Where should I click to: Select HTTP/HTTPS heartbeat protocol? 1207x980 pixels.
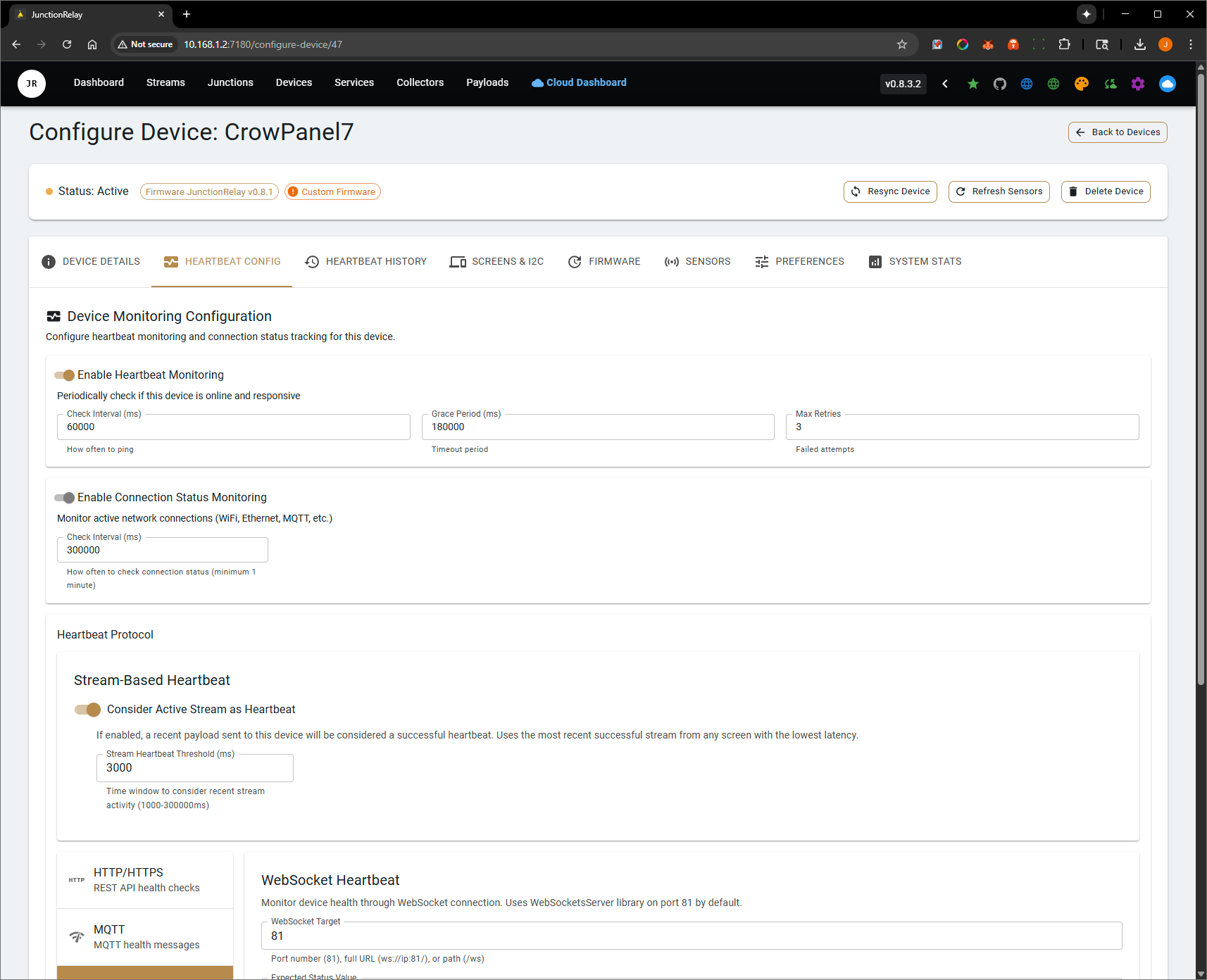[x=145, y=880]
